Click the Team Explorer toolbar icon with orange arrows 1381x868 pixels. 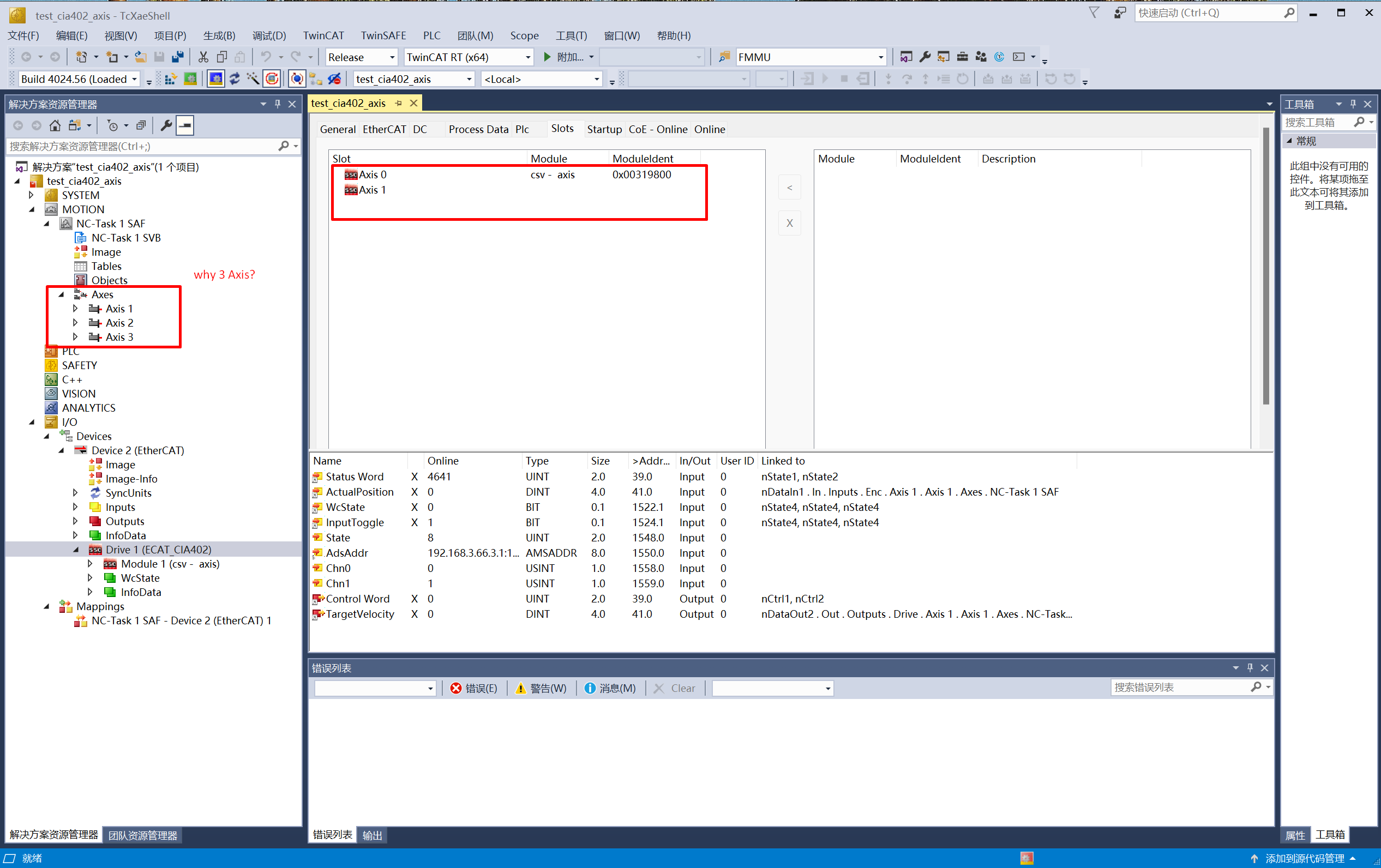point(944,57)
